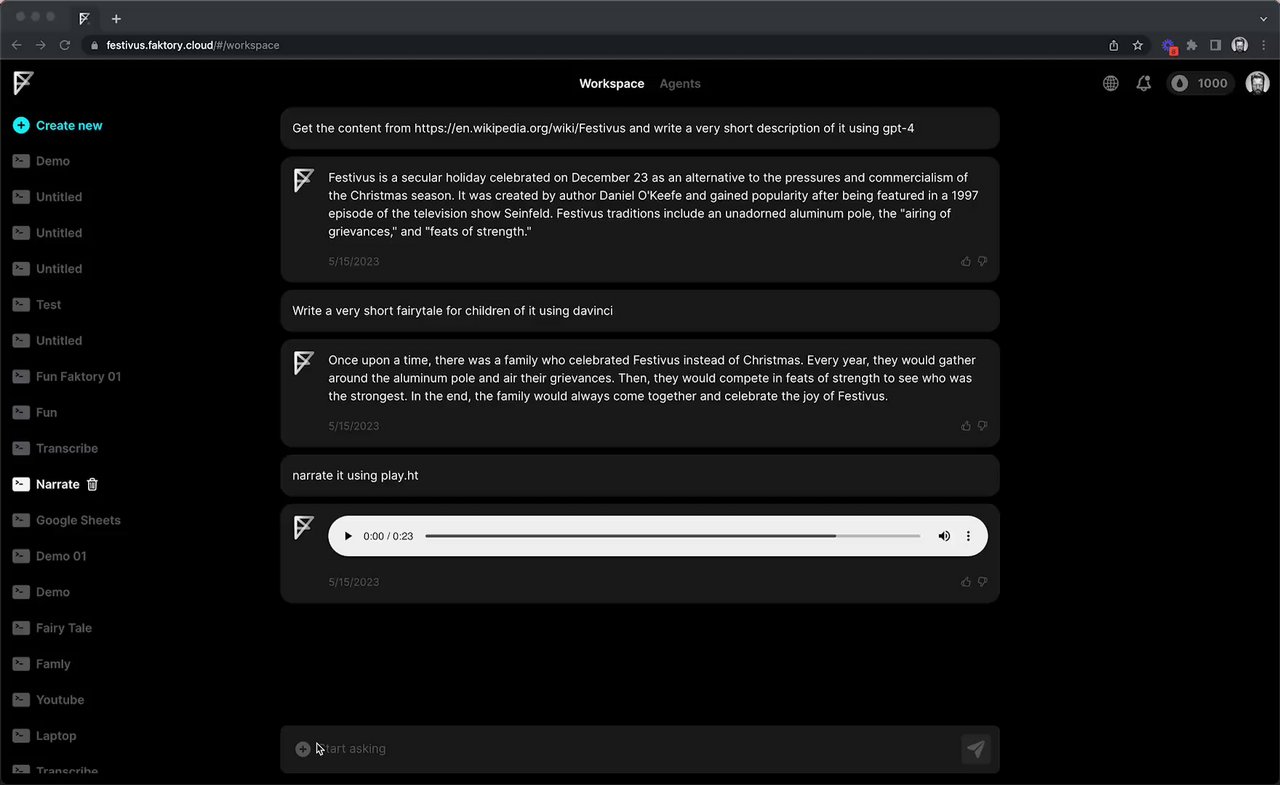This screenshot has height=785, width=1280.
Task: Open the browser tab search chevron
Action: (x=1264, y=19)
